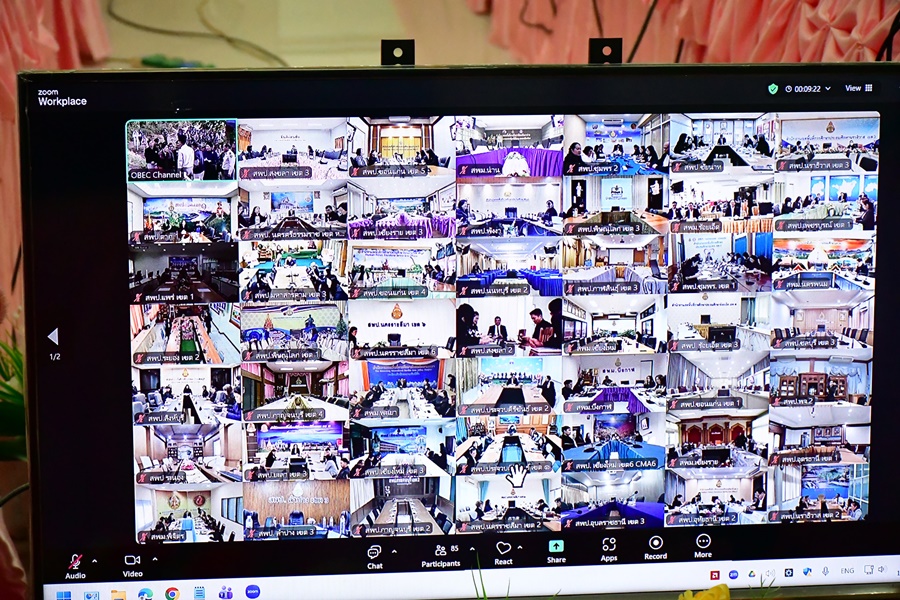Expand the Audio settings arrow

94,560
